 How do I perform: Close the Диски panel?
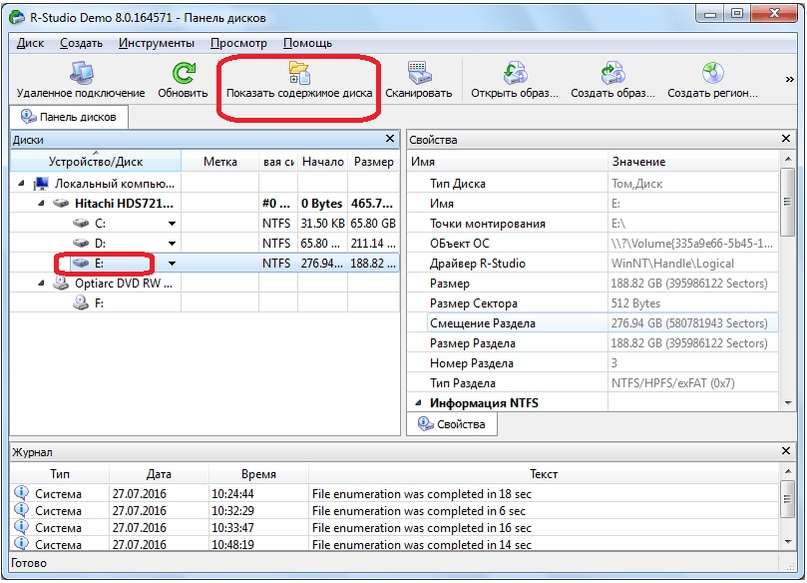point(390,139)
